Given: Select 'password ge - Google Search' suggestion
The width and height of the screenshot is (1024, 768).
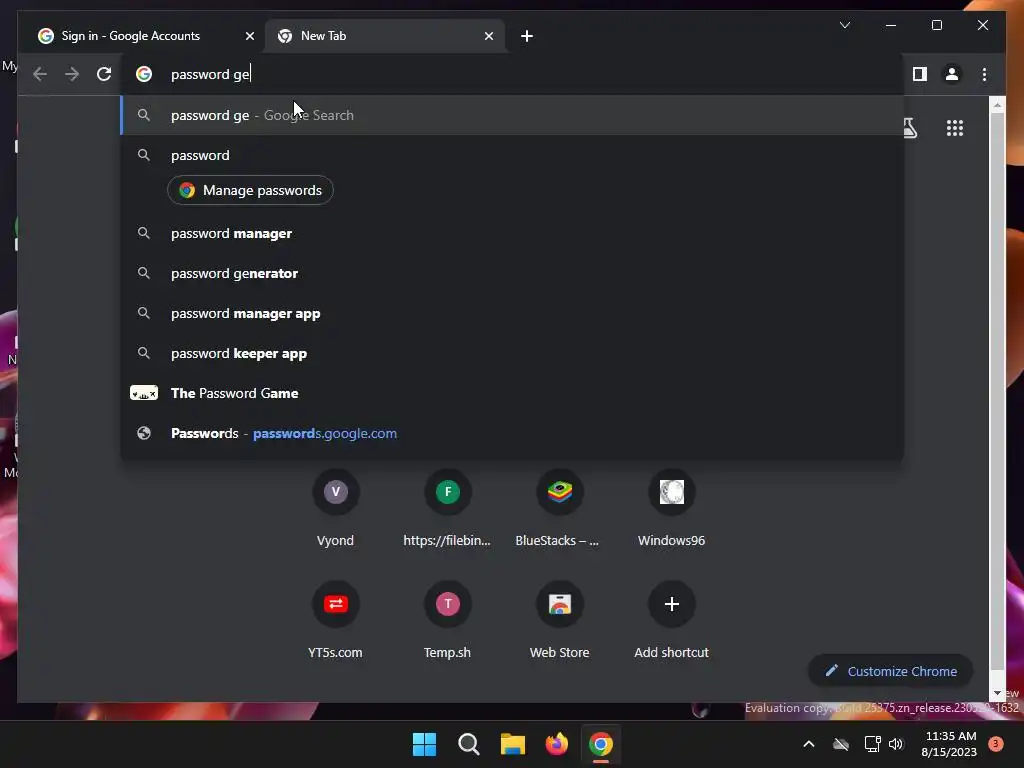Looking at the screenshot, I should [x=512, y=115].
